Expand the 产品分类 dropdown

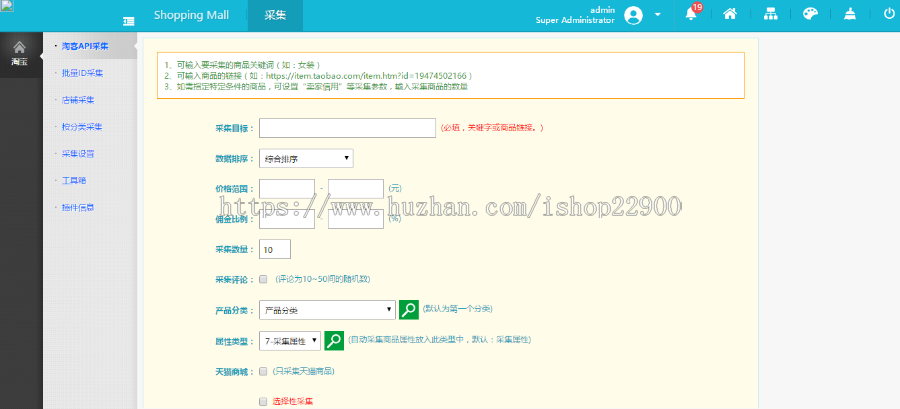point(327,310)
